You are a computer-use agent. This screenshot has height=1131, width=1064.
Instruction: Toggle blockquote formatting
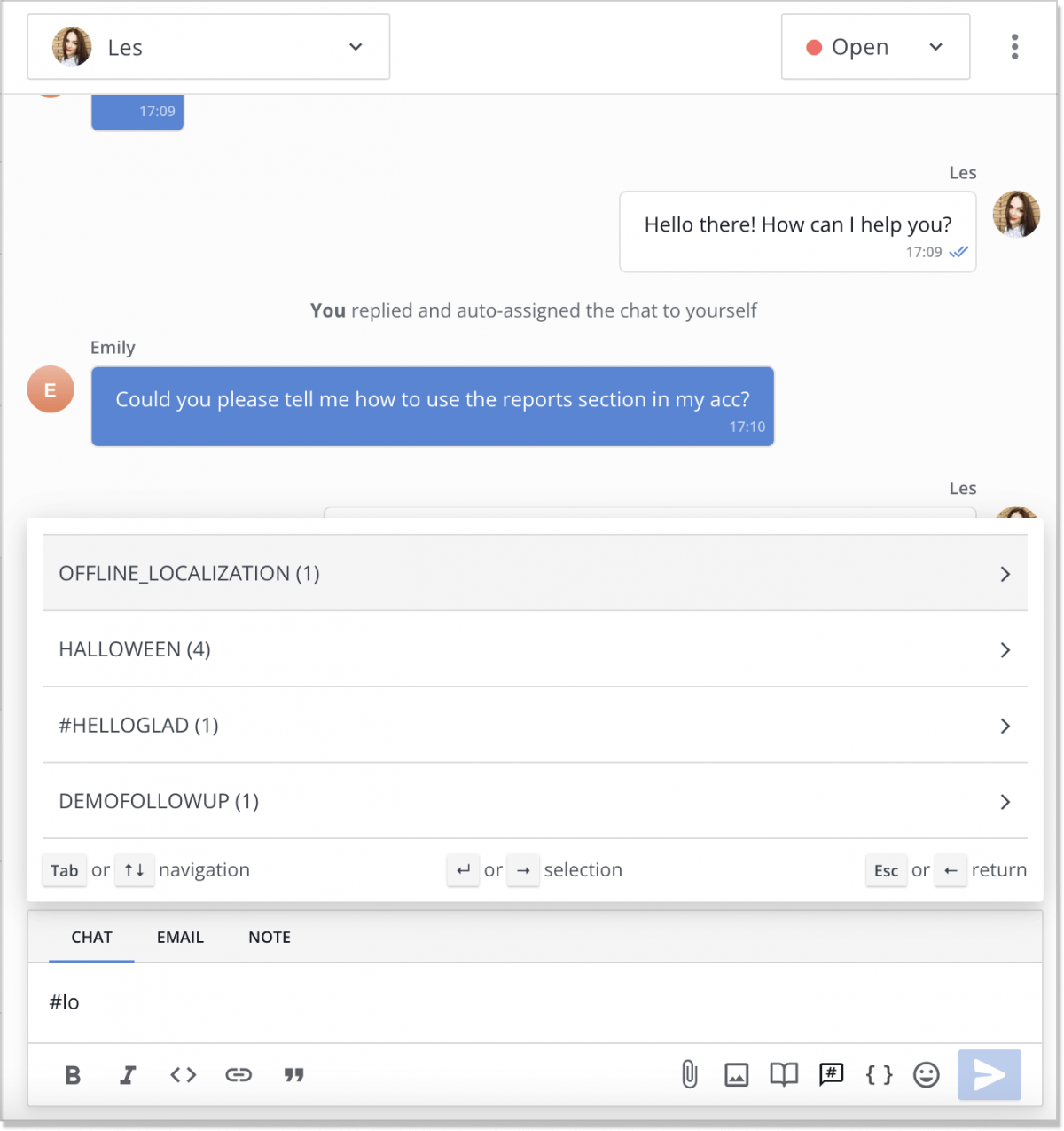point(294,1074)
